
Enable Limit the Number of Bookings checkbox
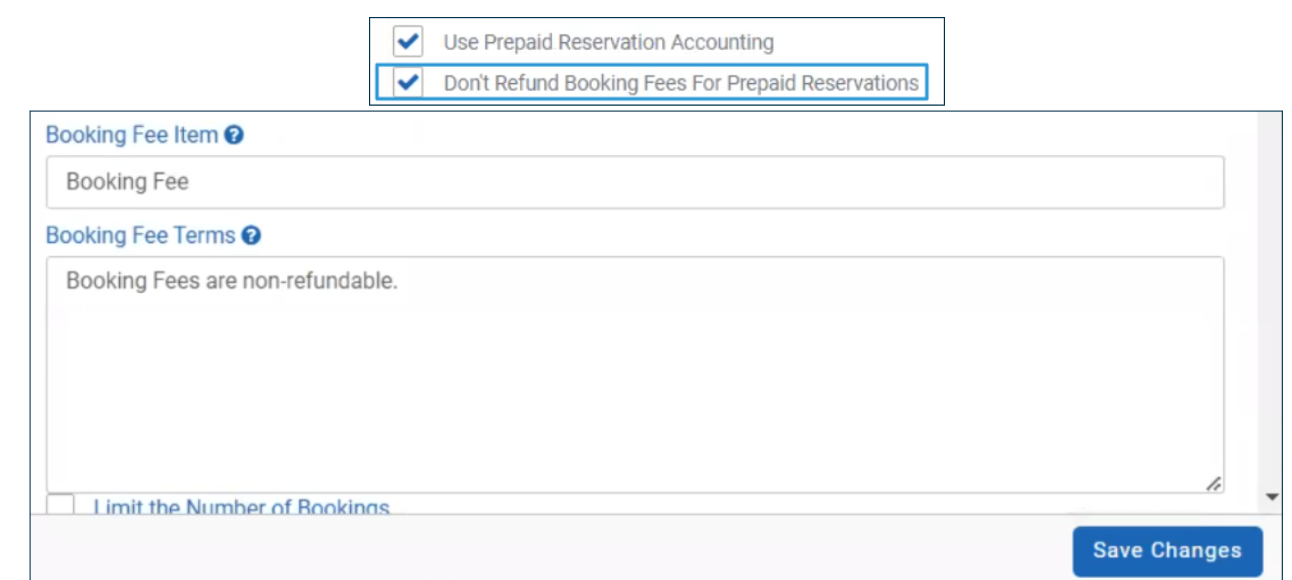(x=61, y=504)
